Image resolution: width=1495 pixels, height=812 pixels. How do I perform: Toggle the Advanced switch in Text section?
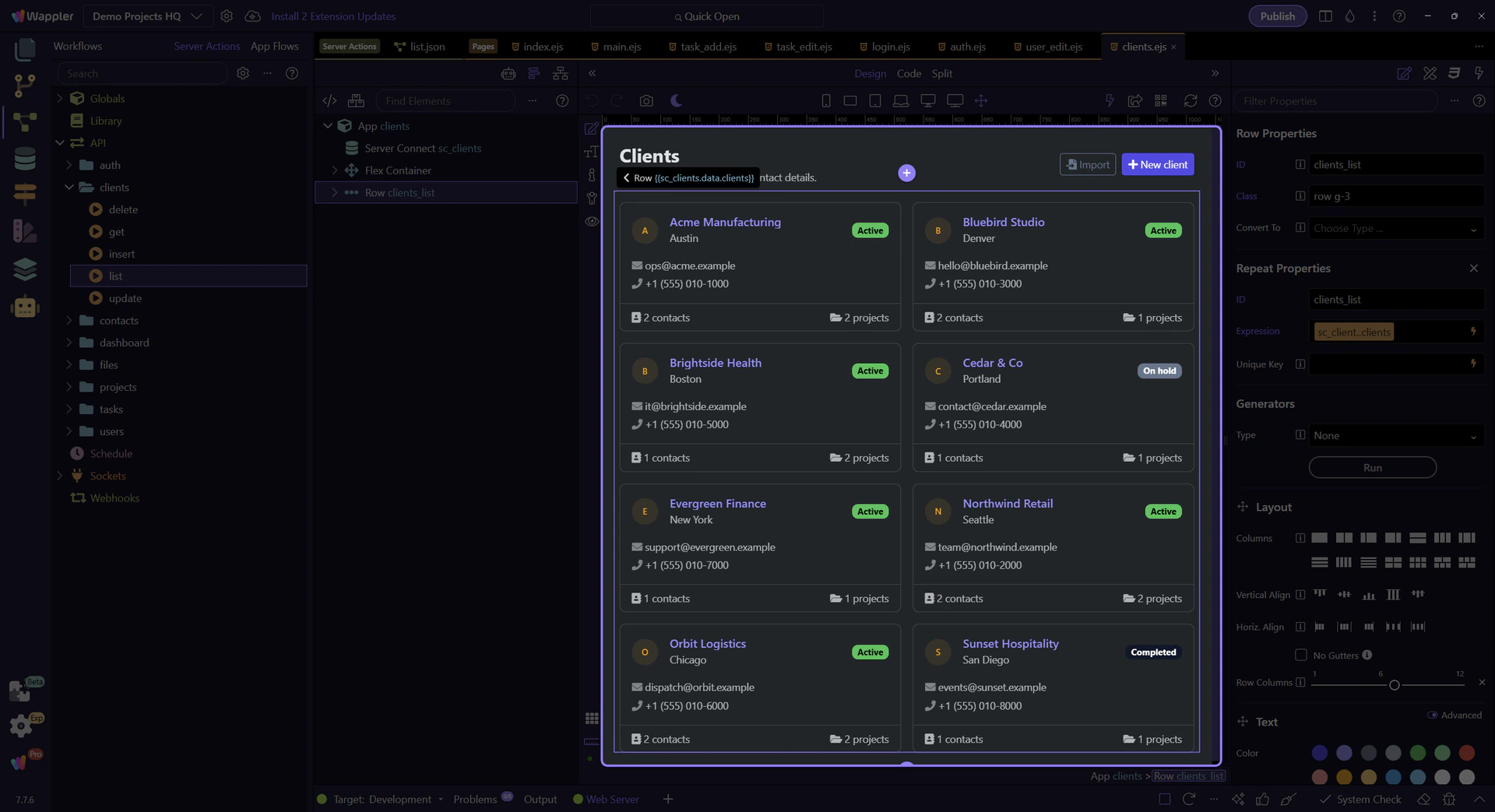1432,715
